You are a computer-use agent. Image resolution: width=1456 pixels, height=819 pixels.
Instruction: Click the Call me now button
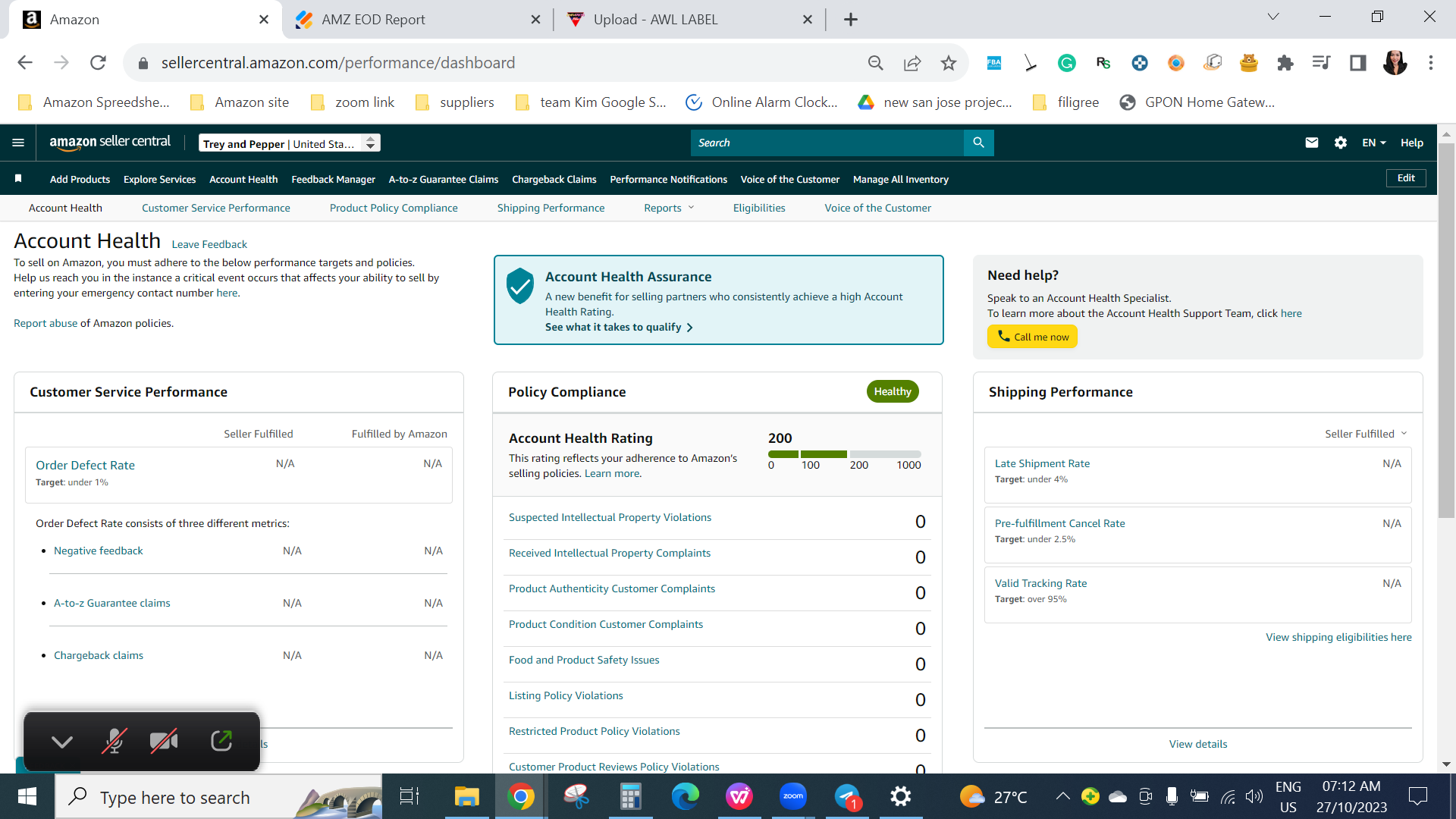tap(1032, 337)
